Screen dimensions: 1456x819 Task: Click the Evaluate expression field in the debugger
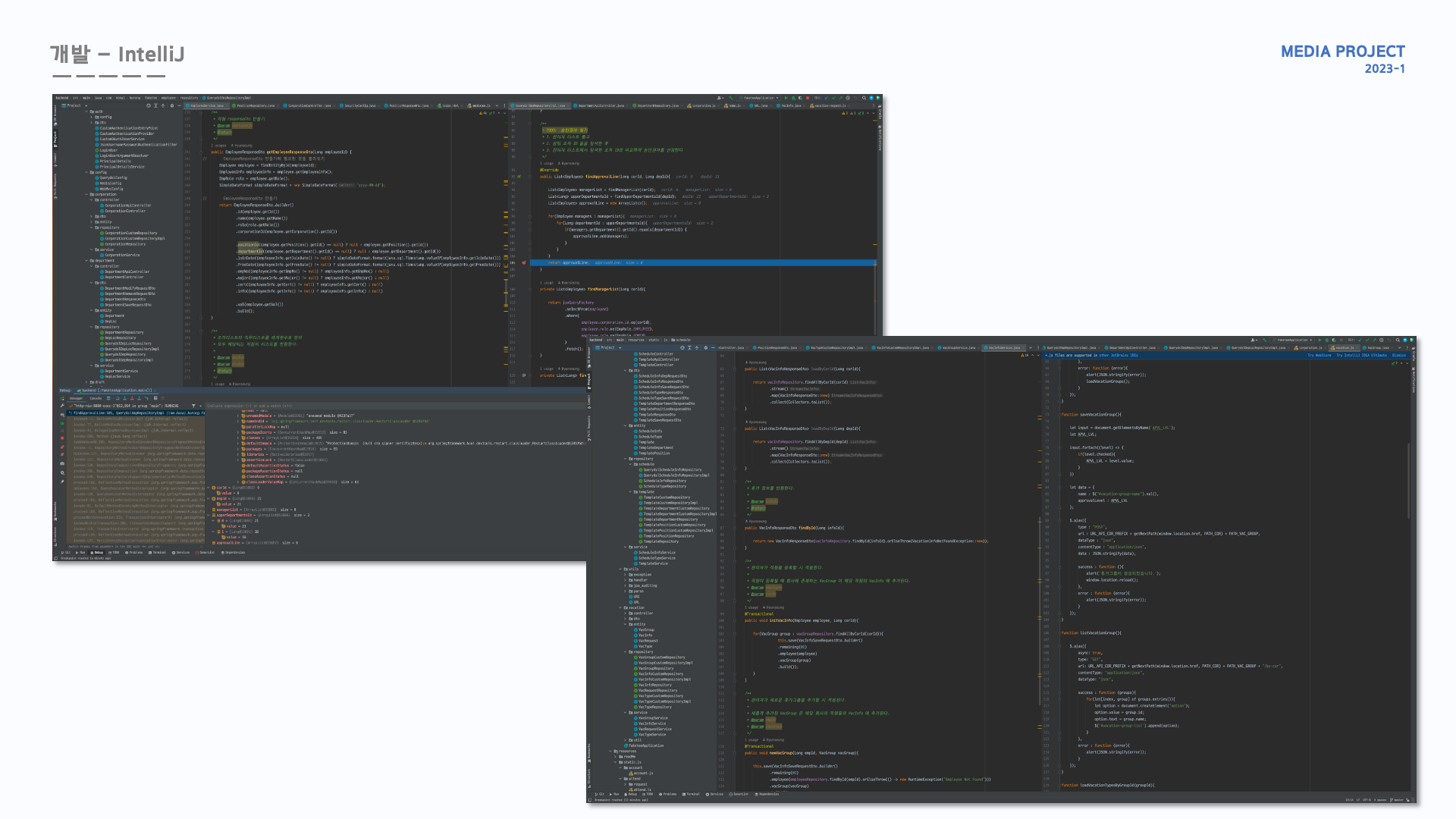click(x=250, y=406)
